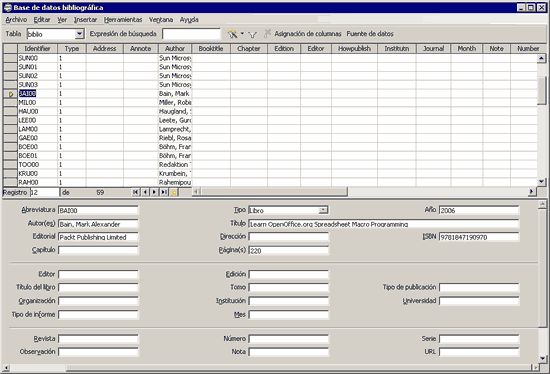Click the Journal column header
Image resolution: width=550 pixels, height=374 pixels.
coord(433,48)
